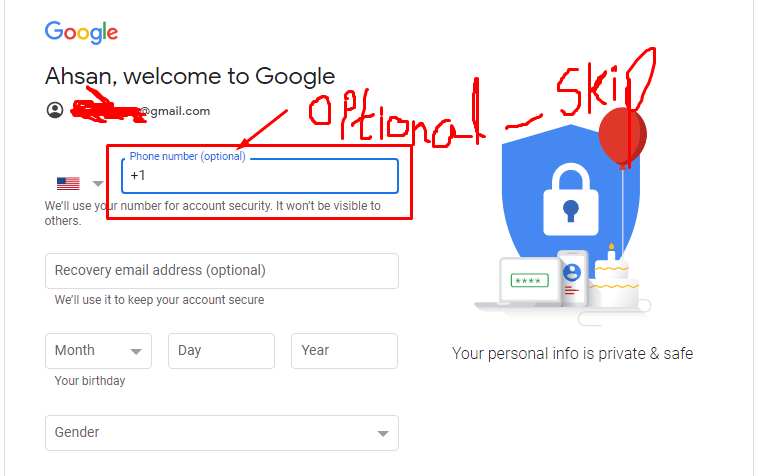
Task: Focus the Phone number (optional) field
Action: click(x=260, y=176)
